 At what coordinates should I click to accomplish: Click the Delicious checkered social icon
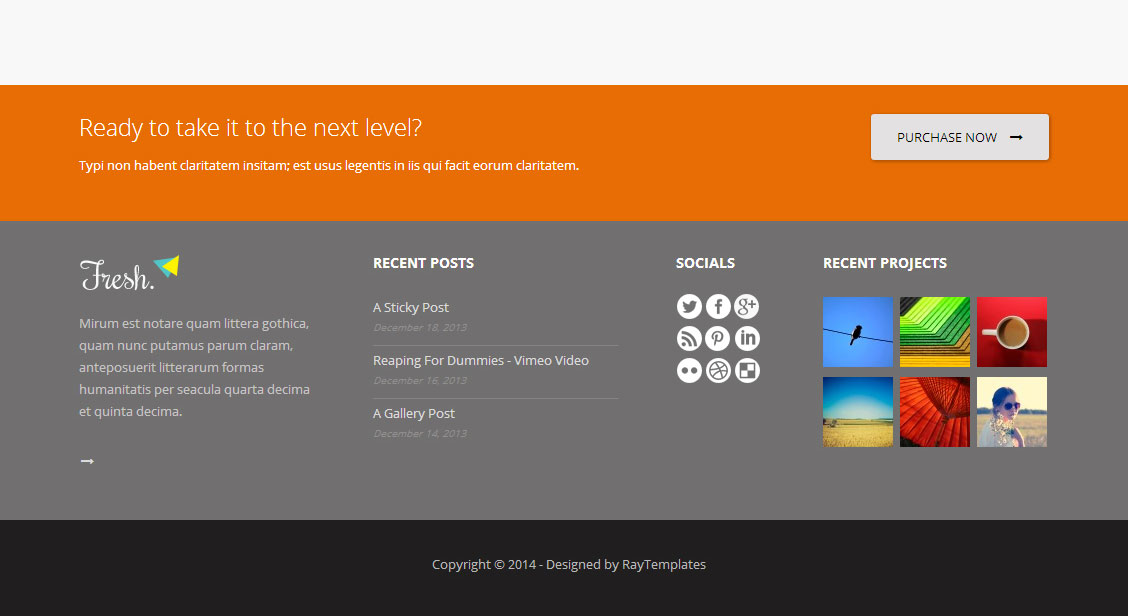click(x=747, y=371)
